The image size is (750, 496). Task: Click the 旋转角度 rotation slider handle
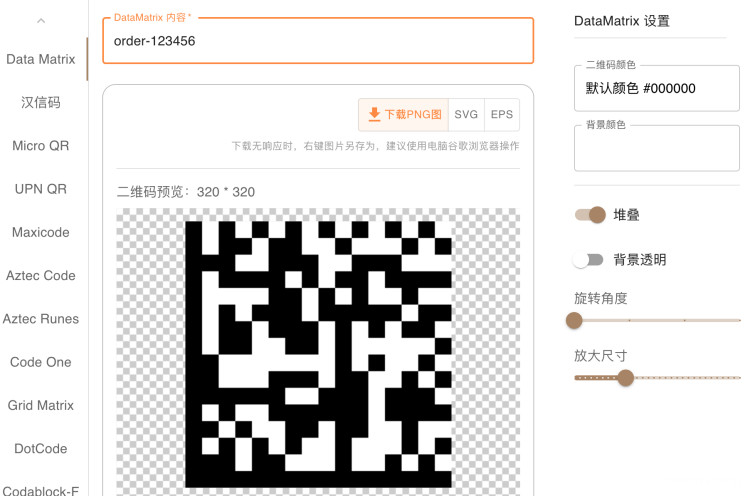574,320
